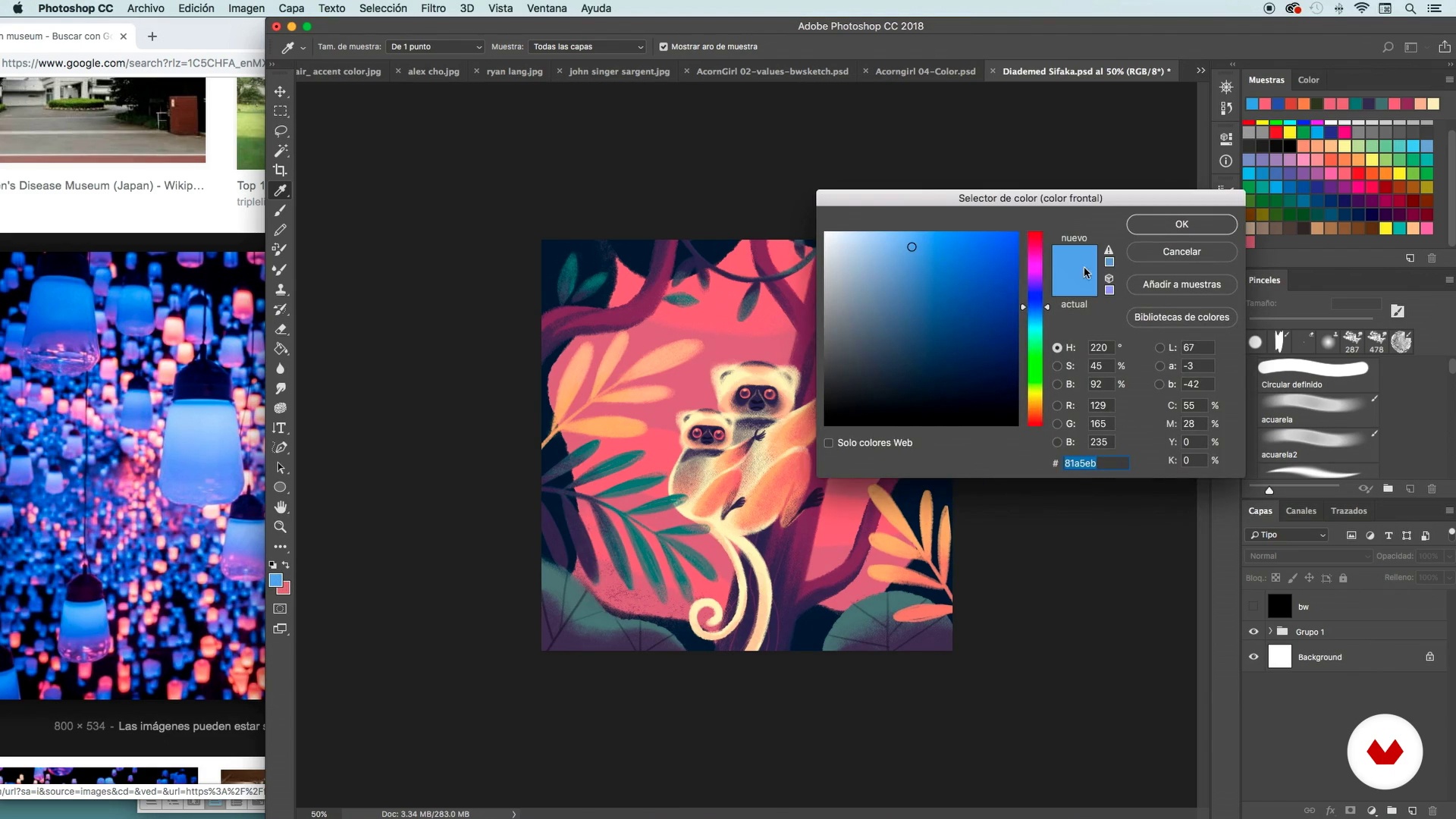Select the Blur drop tool
Image resolution: width=1456 pixels, height=819 pixels.
click(281, 369)
